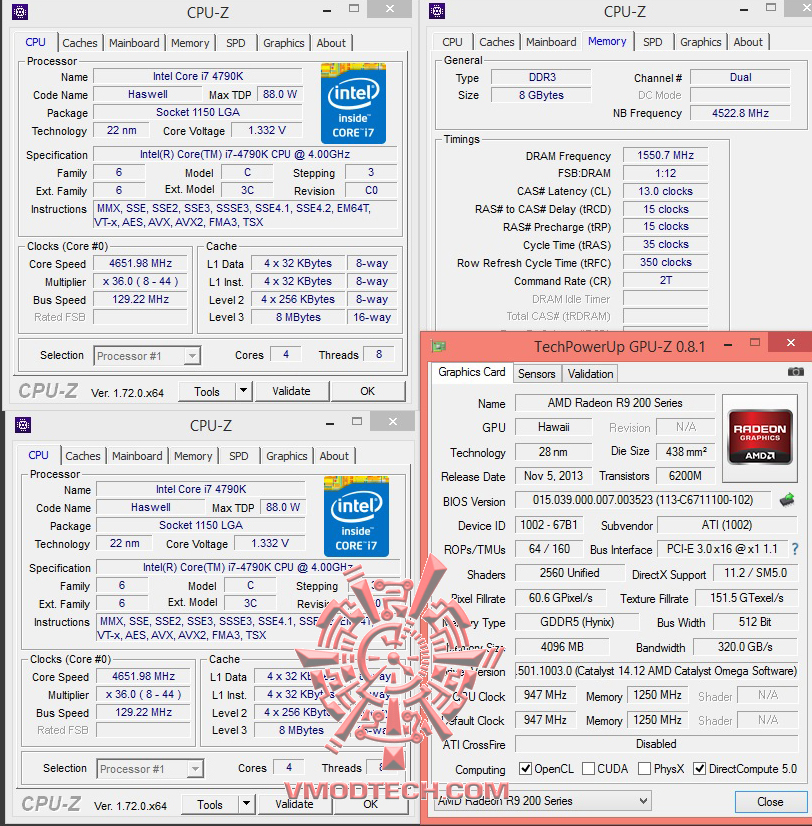
Task: Take a GPU-Z screenshot with the camera icon
Action: pyautogui.click(x=796, y=372)
